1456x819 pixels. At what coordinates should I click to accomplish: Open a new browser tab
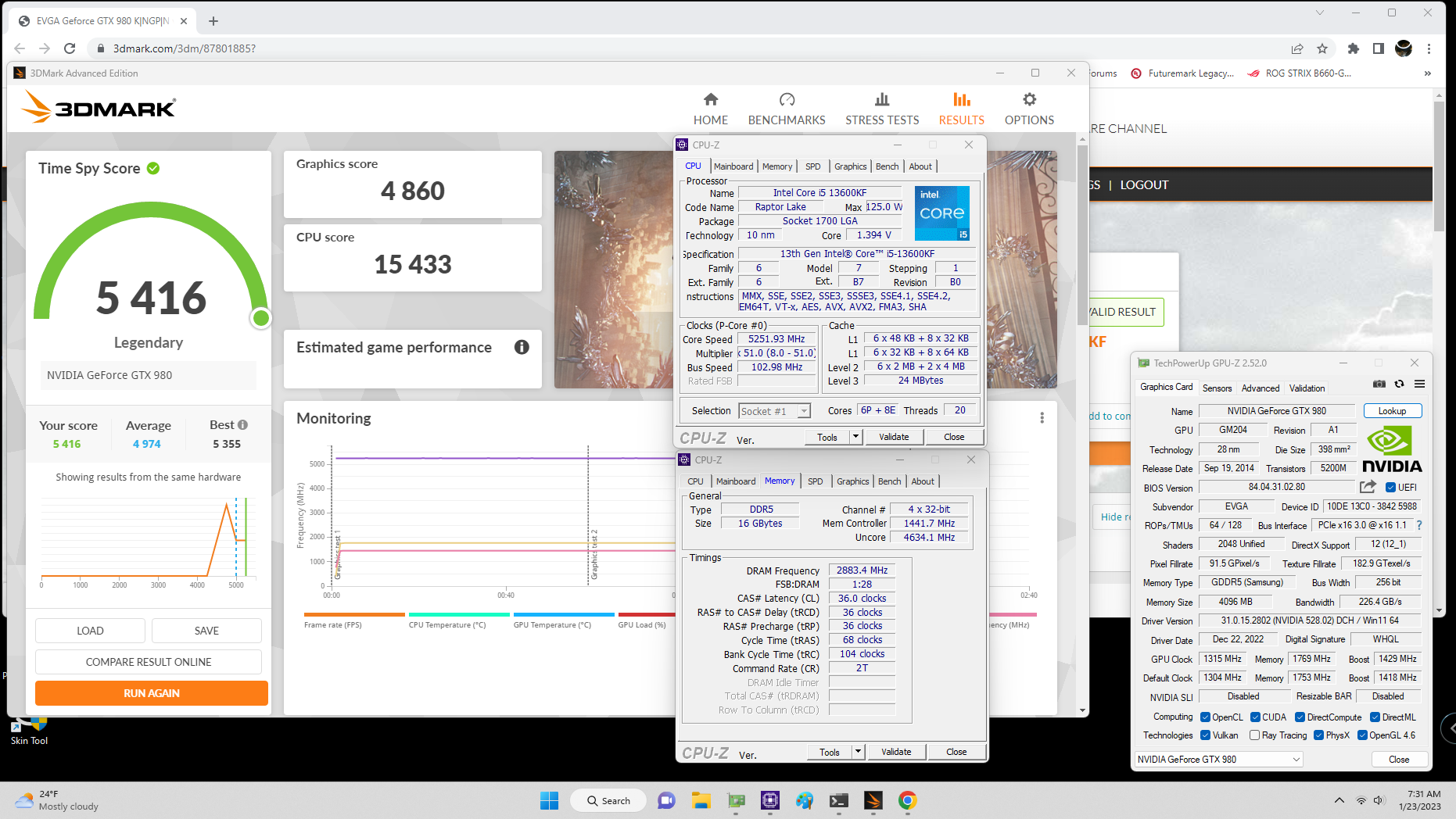click(213, 21)
